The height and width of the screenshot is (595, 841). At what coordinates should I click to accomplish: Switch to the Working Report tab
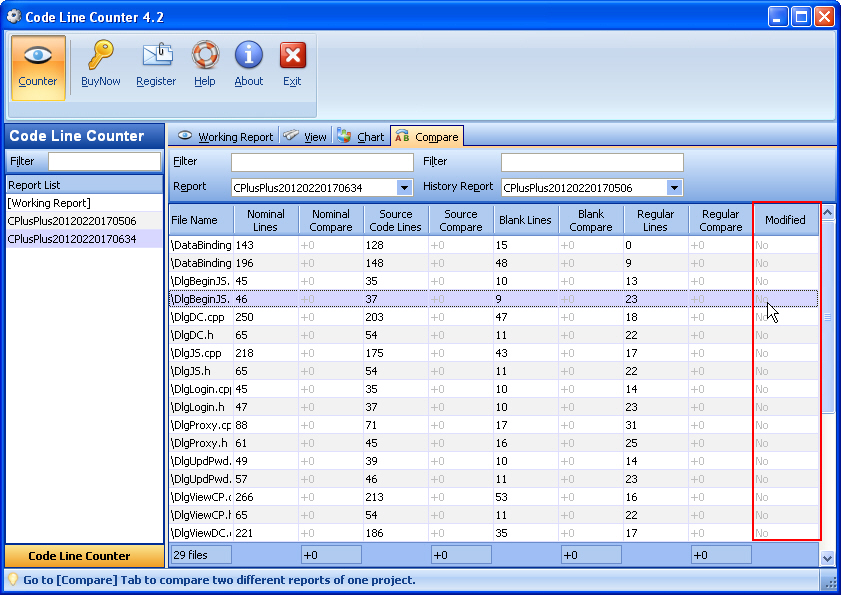coord(226,137)
